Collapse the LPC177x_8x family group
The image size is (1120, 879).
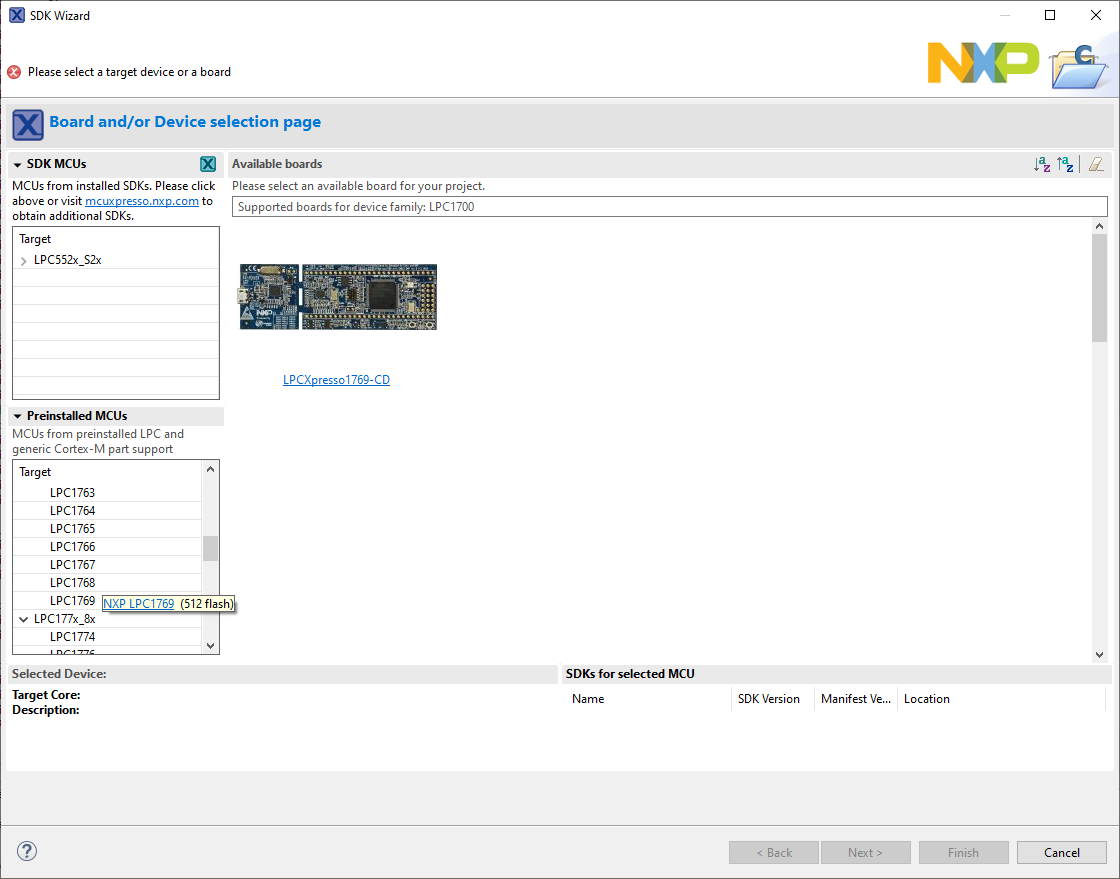[23, 618]
